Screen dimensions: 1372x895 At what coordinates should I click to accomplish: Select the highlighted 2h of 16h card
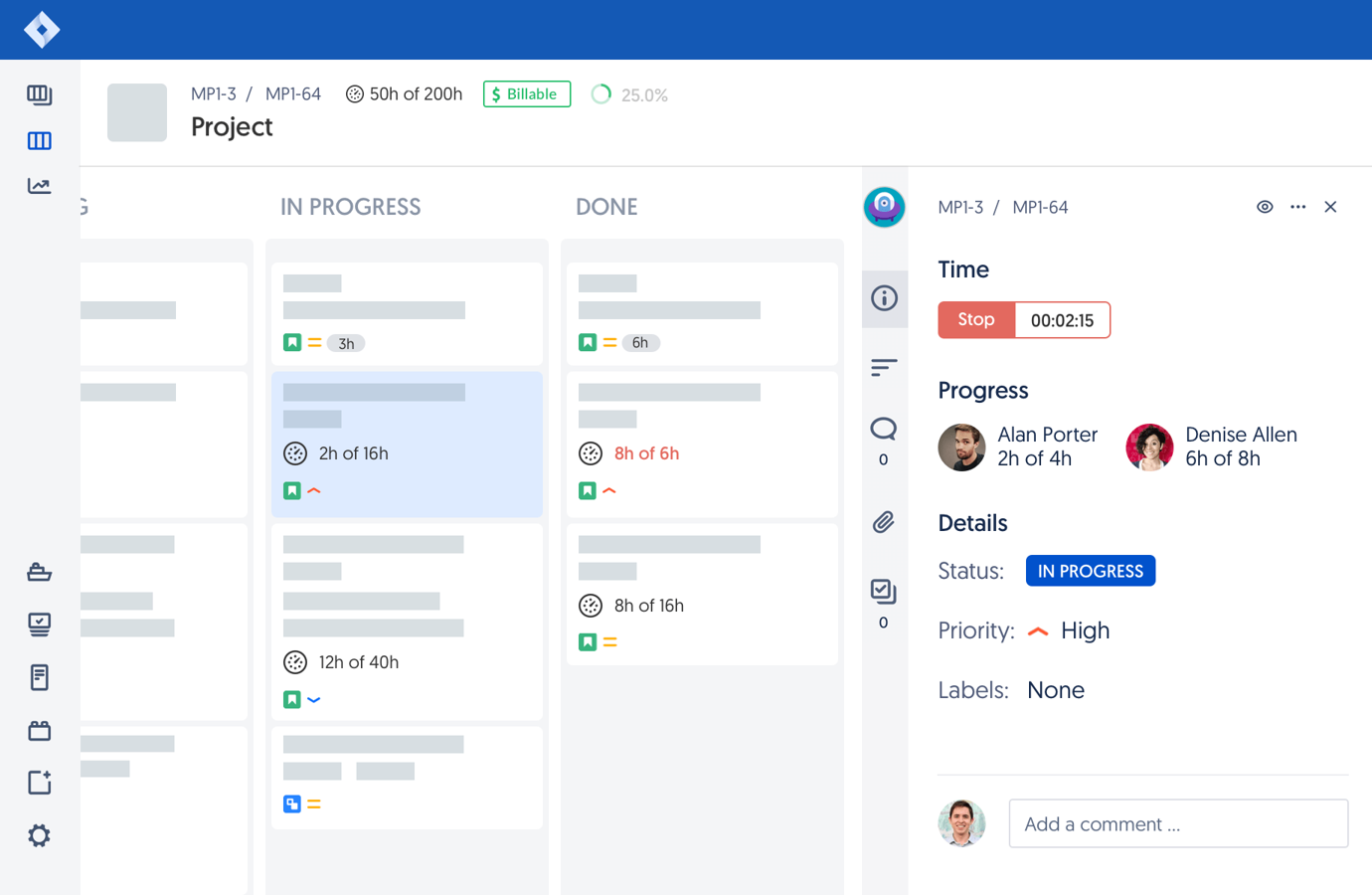pos(407,445)
